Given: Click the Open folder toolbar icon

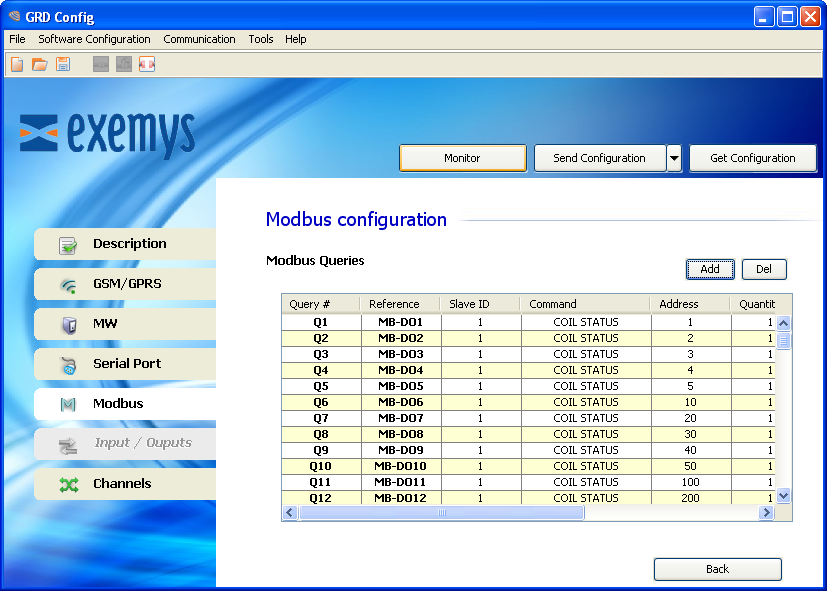Looking at the screenshot, I should [x=40, y=65].
